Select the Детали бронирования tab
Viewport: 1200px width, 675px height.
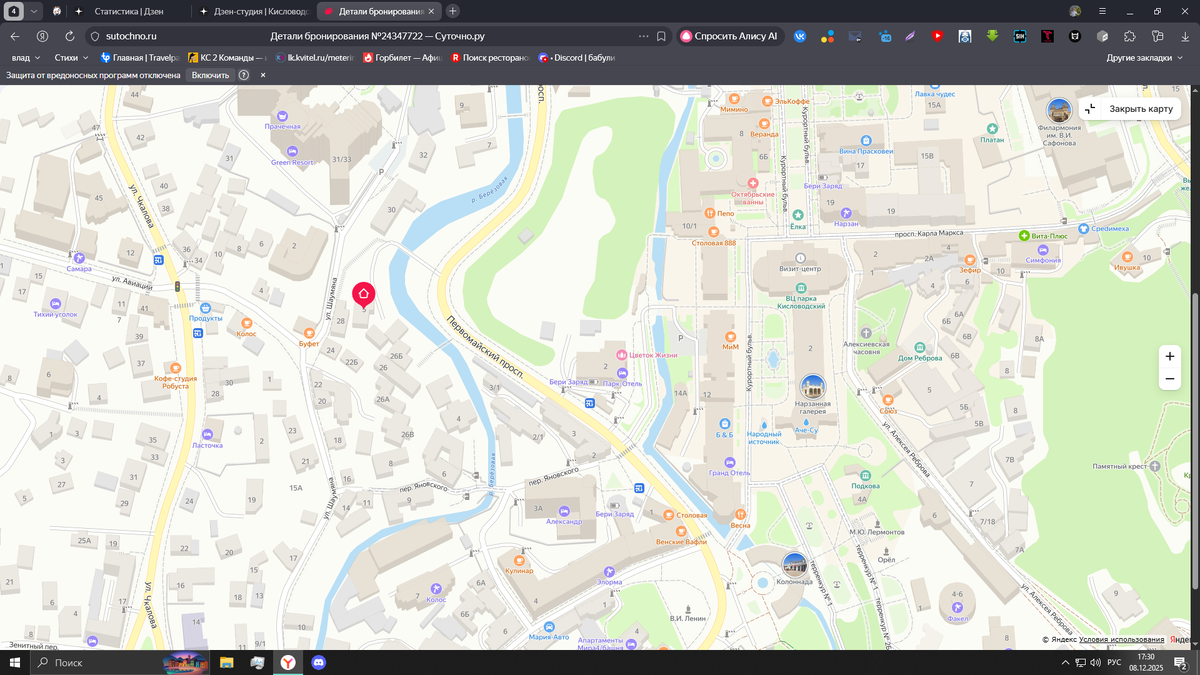click(379, 11)
